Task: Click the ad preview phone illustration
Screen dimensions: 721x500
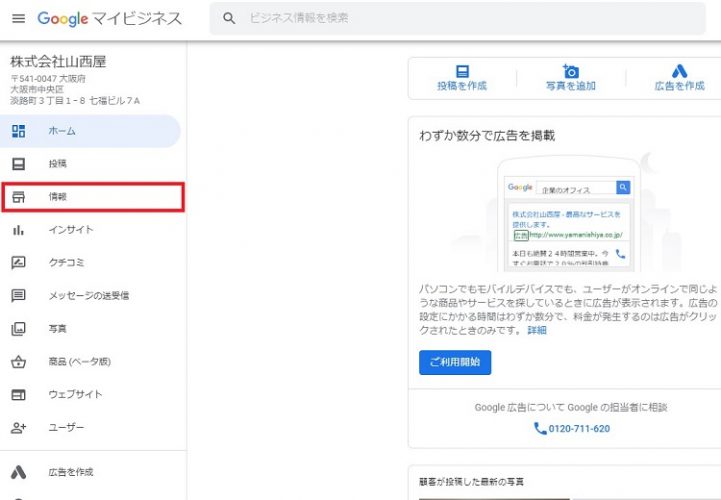Action: click(x=568, y=214)
